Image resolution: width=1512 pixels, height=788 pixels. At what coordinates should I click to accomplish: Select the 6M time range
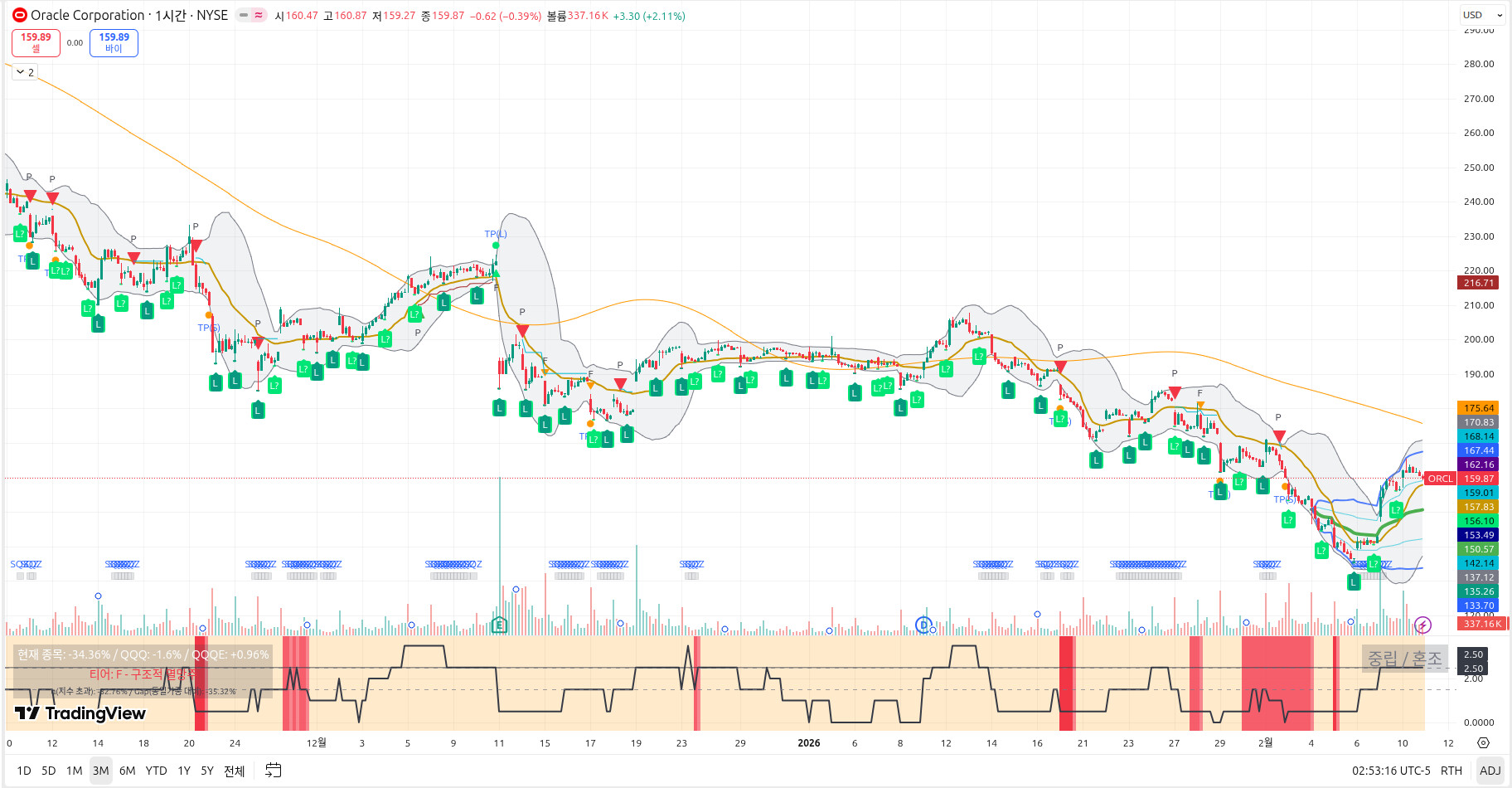(x=128, y=771)
